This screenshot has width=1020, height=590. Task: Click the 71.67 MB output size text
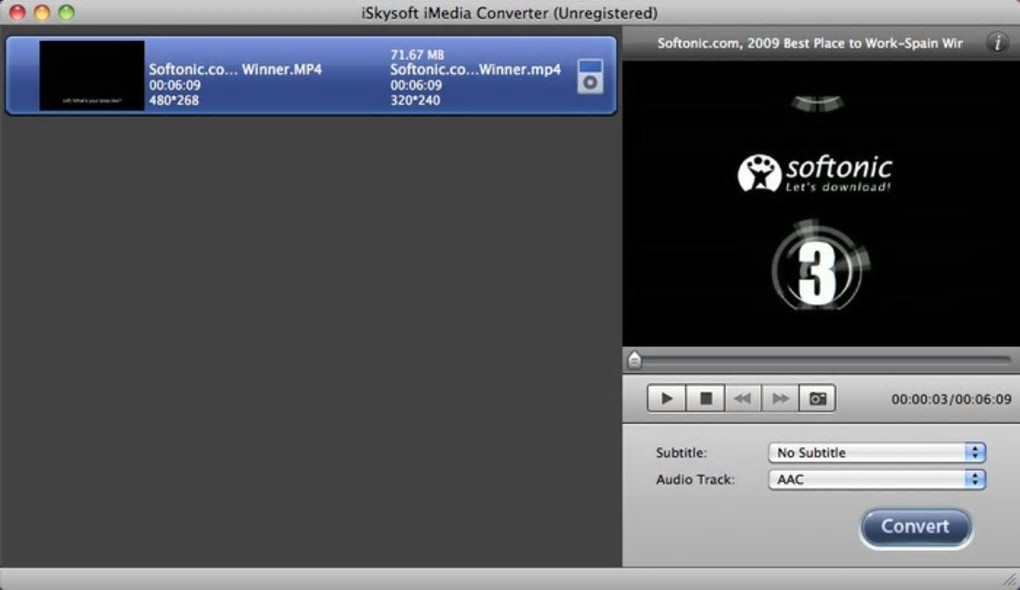coord(417,55)
